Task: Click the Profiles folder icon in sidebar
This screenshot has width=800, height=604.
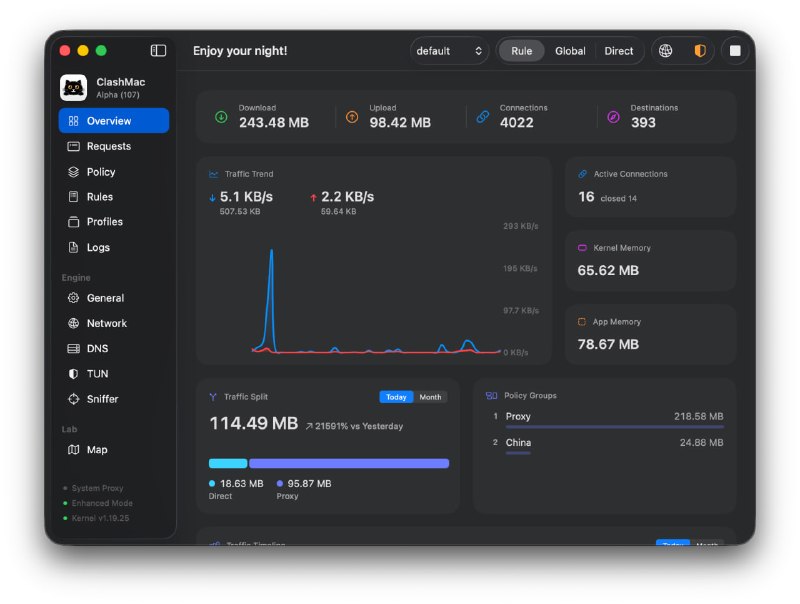Action: pos(73,222)
